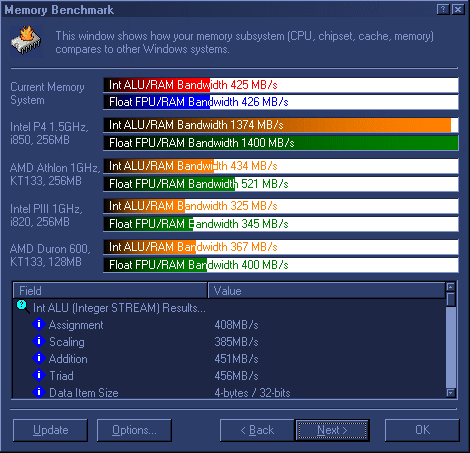The height and width of the screenshot is (453, 470).
Task: Click the burning memory chip icon
Action: point(26,41)
